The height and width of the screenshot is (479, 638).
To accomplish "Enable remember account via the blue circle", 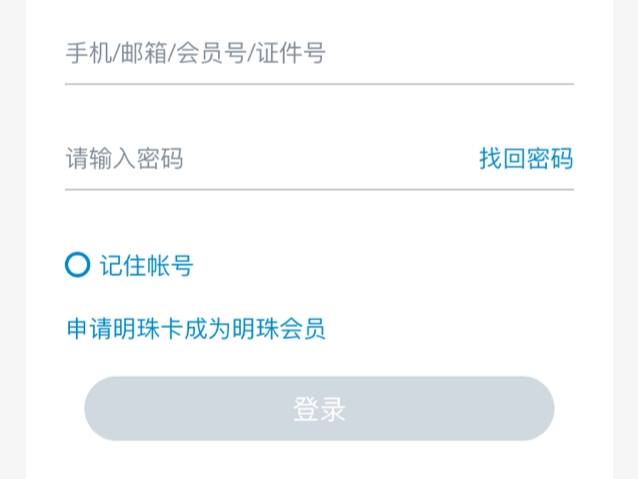I will (x=77, y=265).
